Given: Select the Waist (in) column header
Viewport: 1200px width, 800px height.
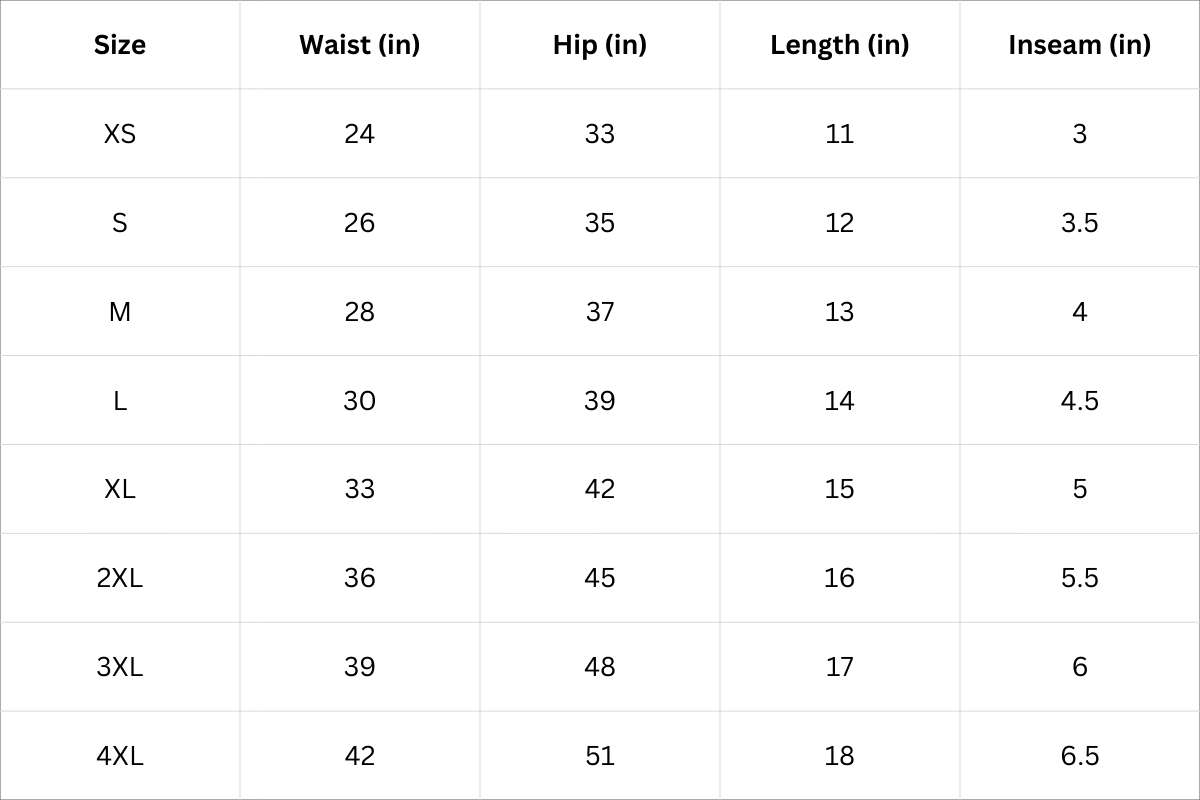Looking at the screenshot, I should click(359, 45).
